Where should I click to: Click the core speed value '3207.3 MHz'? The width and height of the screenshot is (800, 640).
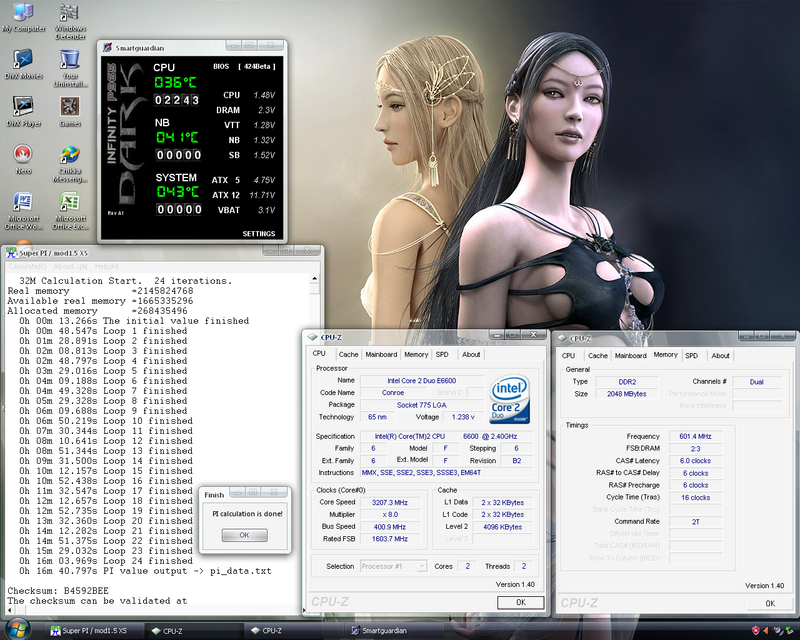[390, 502]
